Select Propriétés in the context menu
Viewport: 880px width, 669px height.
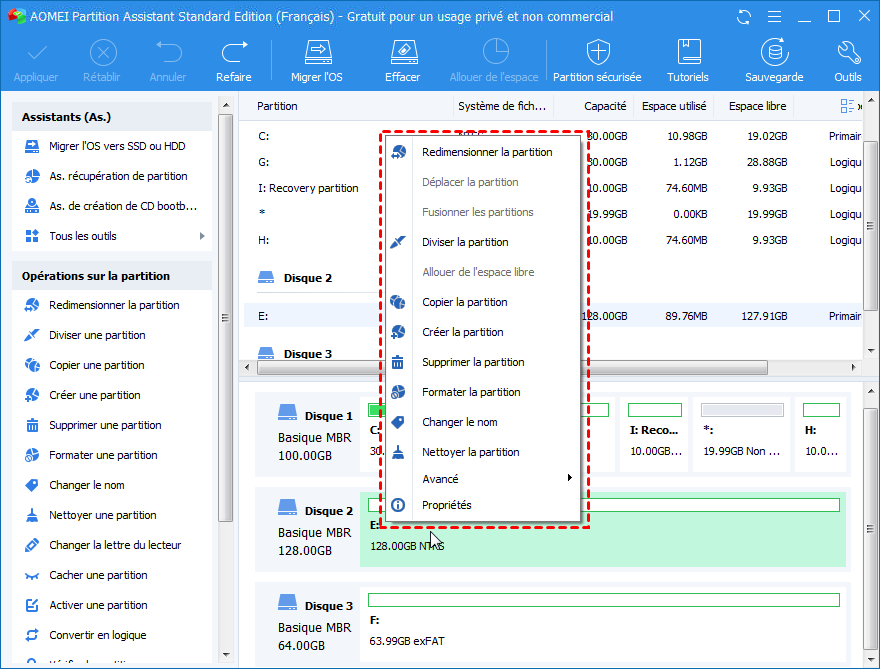click(x=446, y=505)
